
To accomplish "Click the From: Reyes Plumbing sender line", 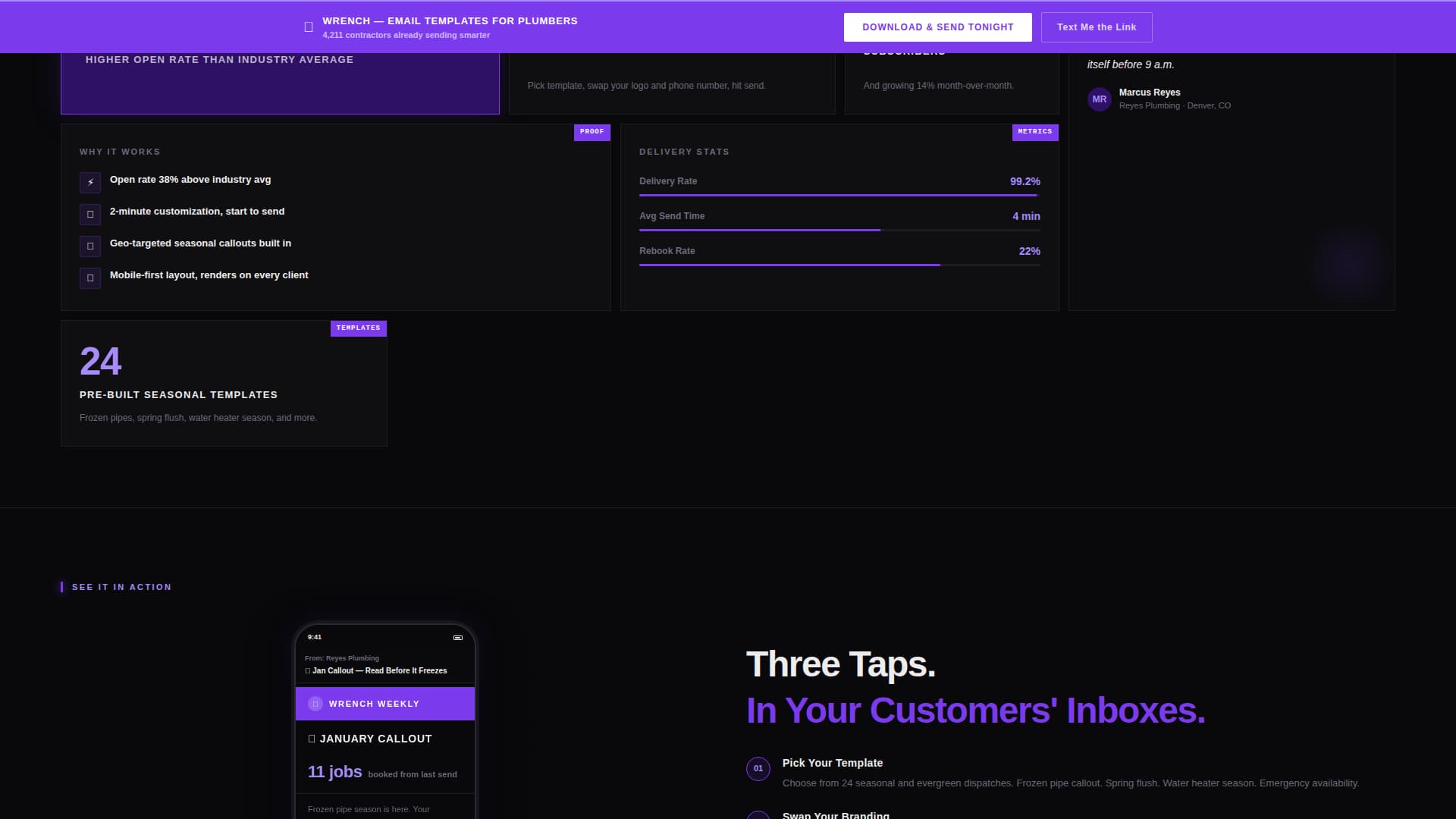I will click(x=342, y=658).
